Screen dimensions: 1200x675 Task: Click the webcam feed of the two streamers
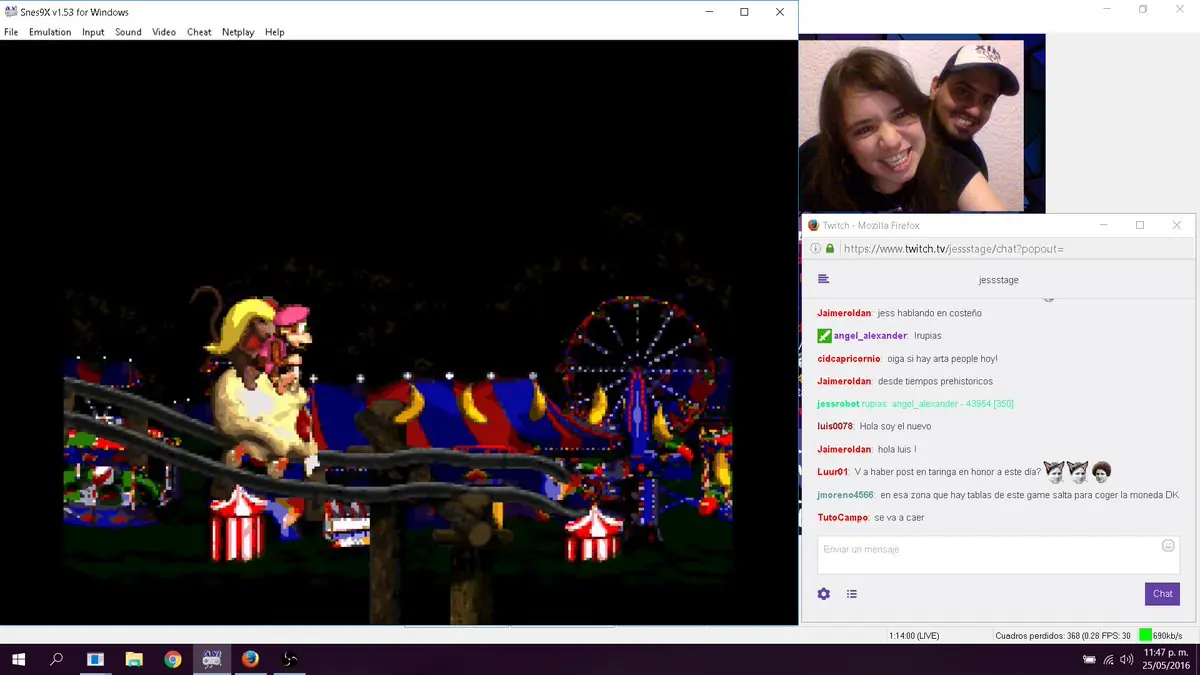coord(911,125)
